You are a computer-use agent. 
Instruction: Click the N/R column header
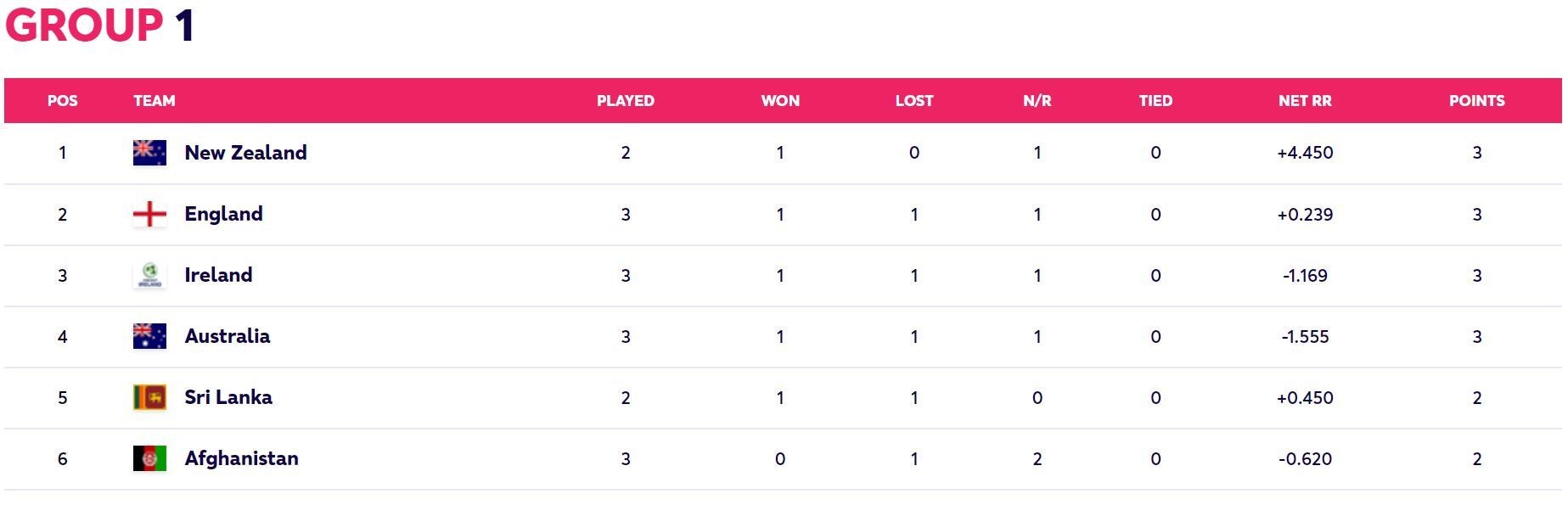click(1037, 100)
